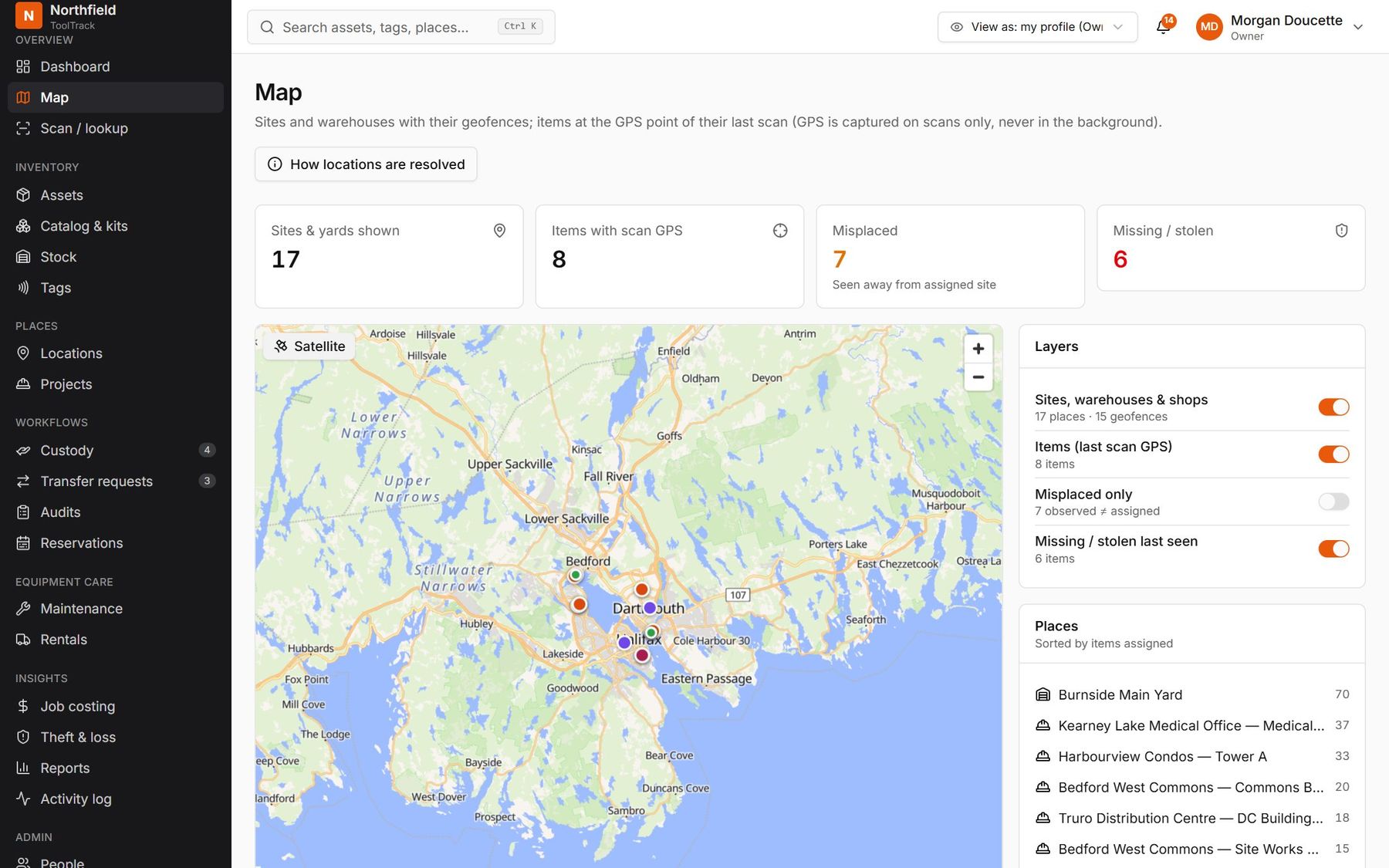Viewport: 1389px width, 868px height.
Task: Zoom in on the map
Action: pyautogui.click(x=978, y=349)
